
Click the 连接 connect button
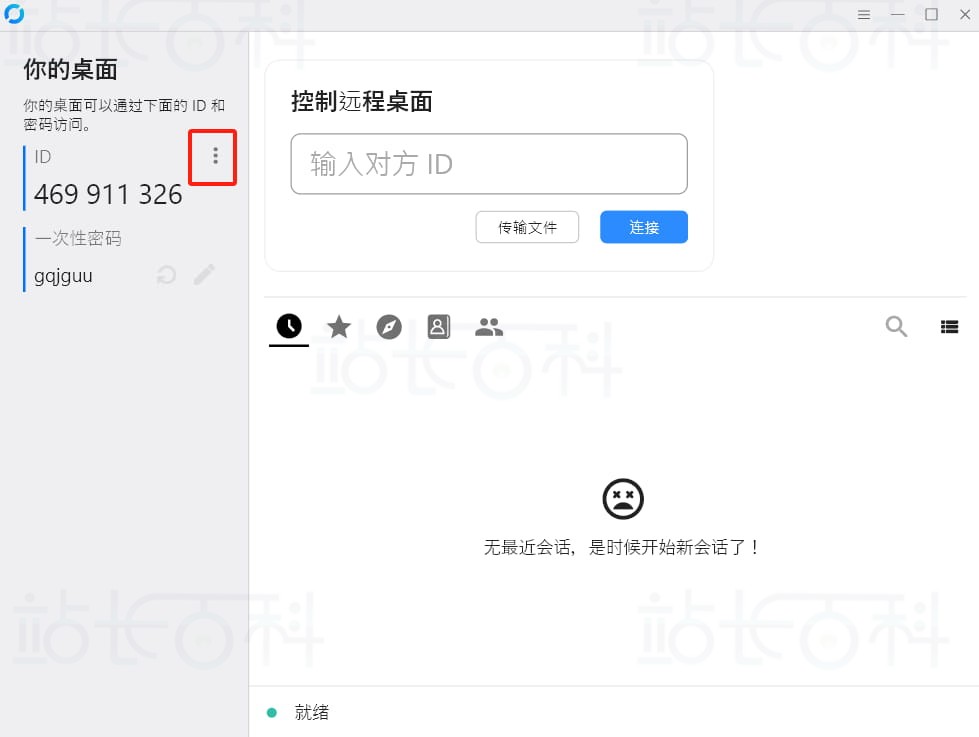pyautogui.click(x=643, y=227)
